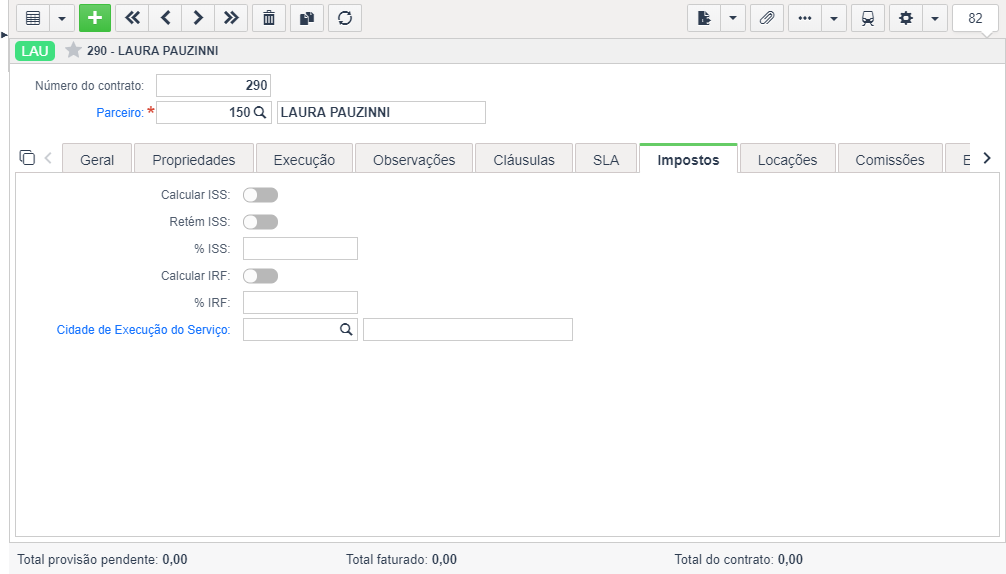Screen dimensions: 1006x574
Task: Switch to the Observações tab
Action: pos(414,159)
